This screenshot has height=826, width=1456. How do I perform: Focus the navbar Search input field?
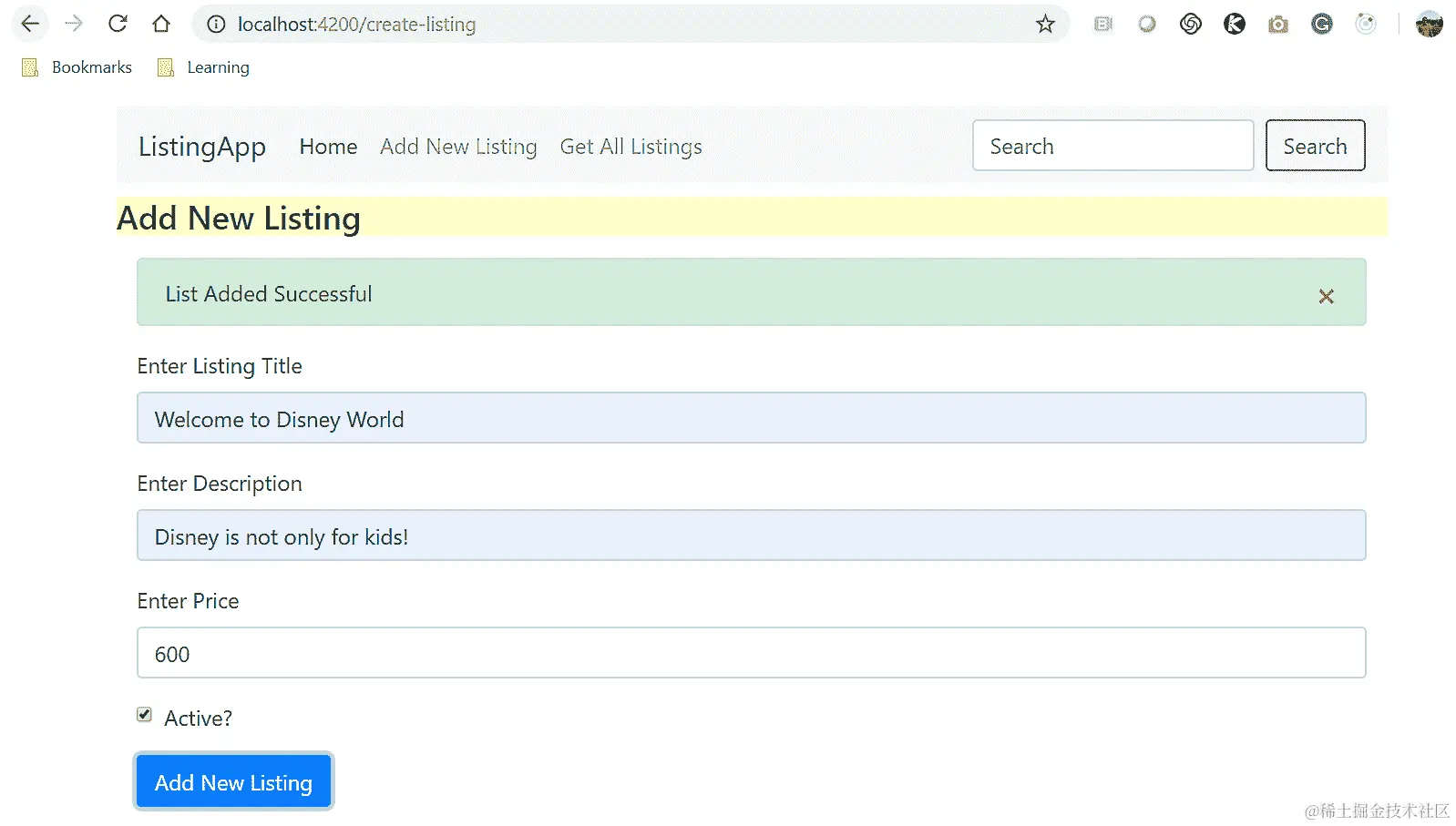(x=1113, y=146)
